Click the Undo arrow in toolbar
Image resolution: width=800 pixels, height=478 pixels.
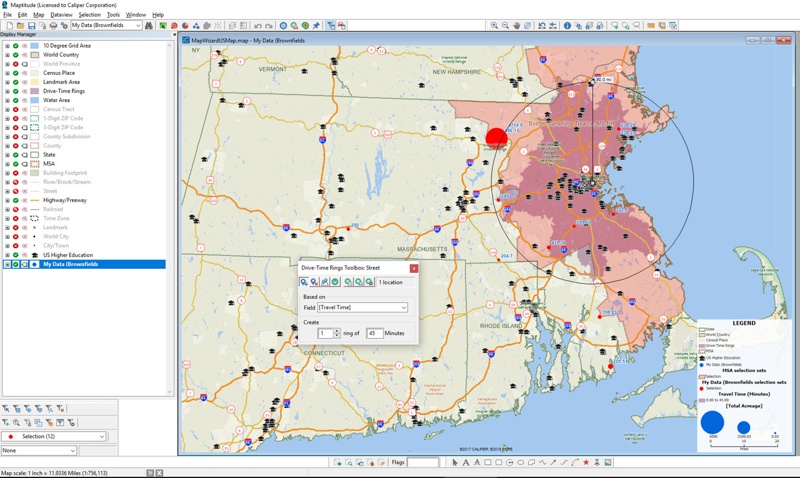[x=258, y=25]
